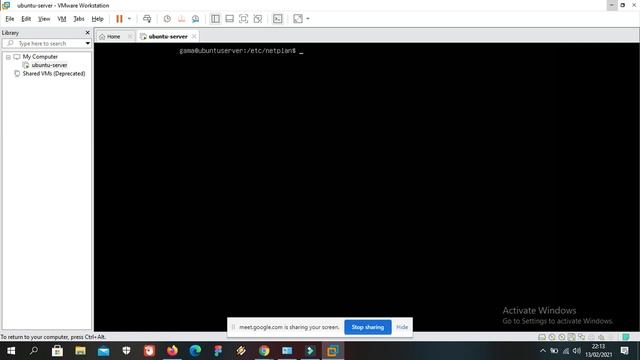This screenshot has height=360, width=640.
Task: Focus the library search field
Action: [43, 43]
